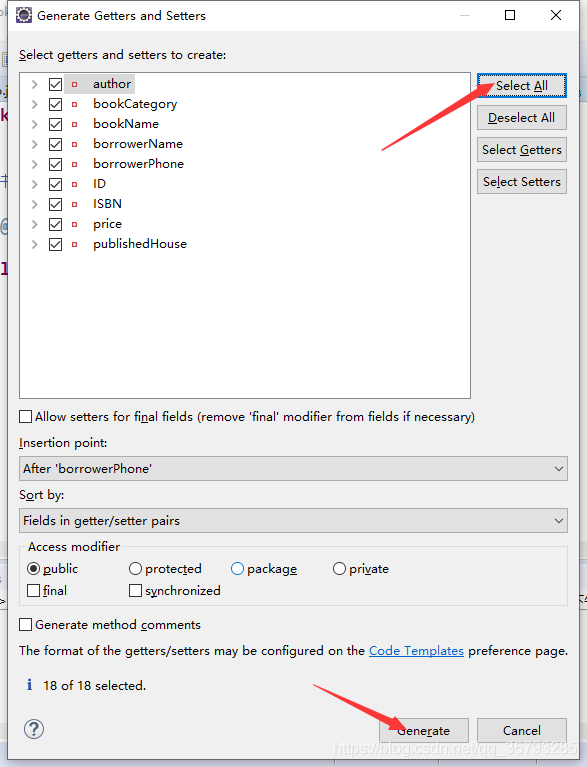Image resolution: width=587 pixels, height=767 pixels.
Task: Uncheck the author field checkbox
Action: (55, 84)
